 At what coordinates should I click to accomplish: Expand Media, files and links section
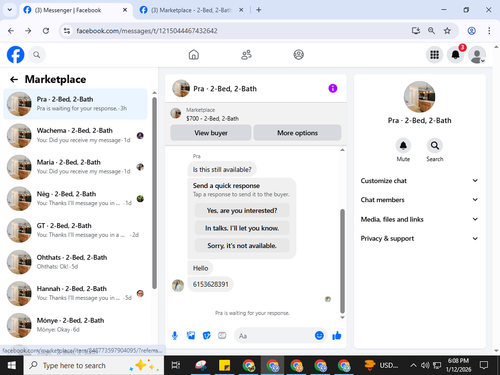(419, 219)
